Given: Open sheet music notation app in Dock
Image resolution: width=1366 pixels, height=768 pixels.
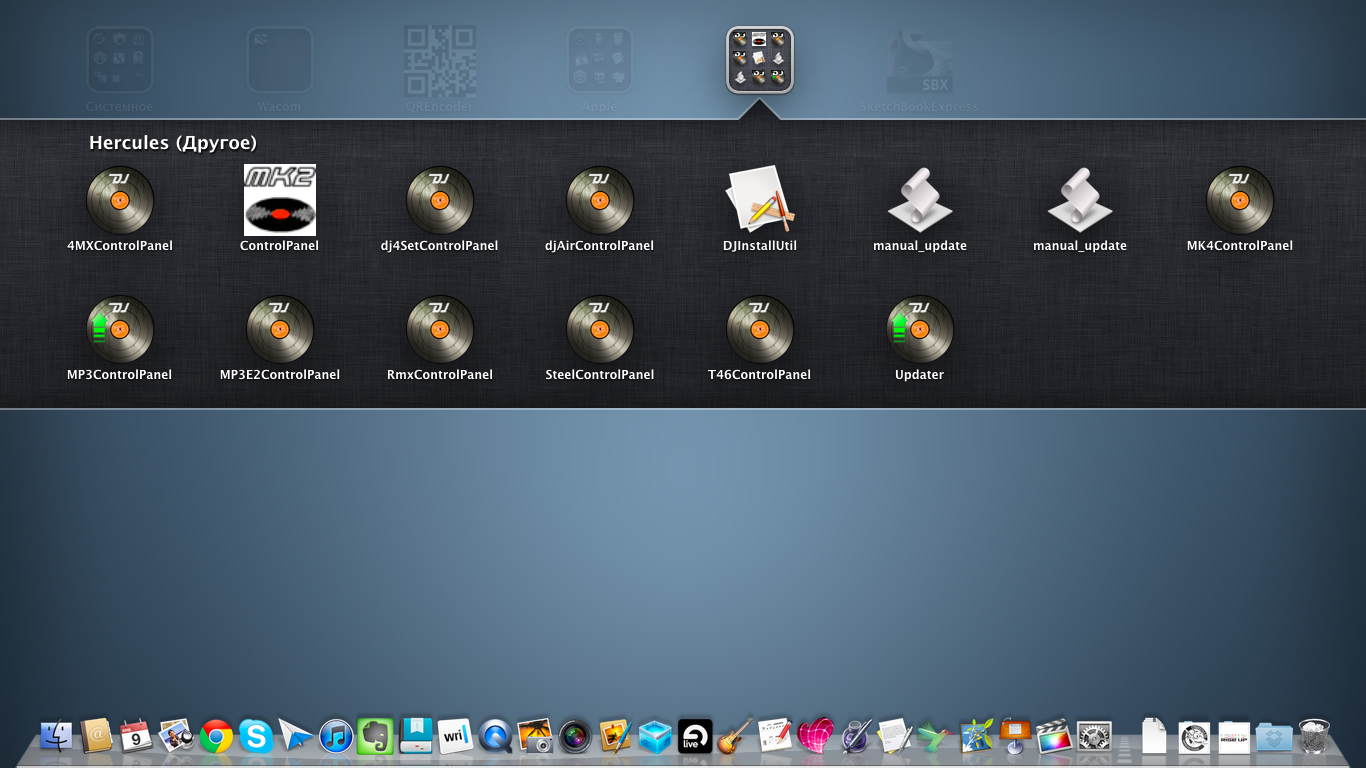Looking at the screenshot, I should click(775, 736).
